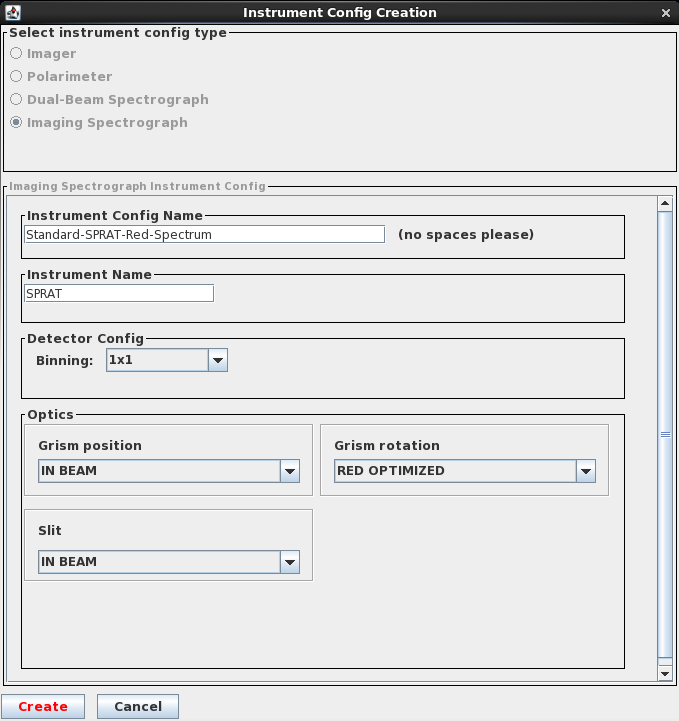Viewport: 679px width, 721px height.
Task: Click the Instrument Config Name field
Action: point(205,235)
